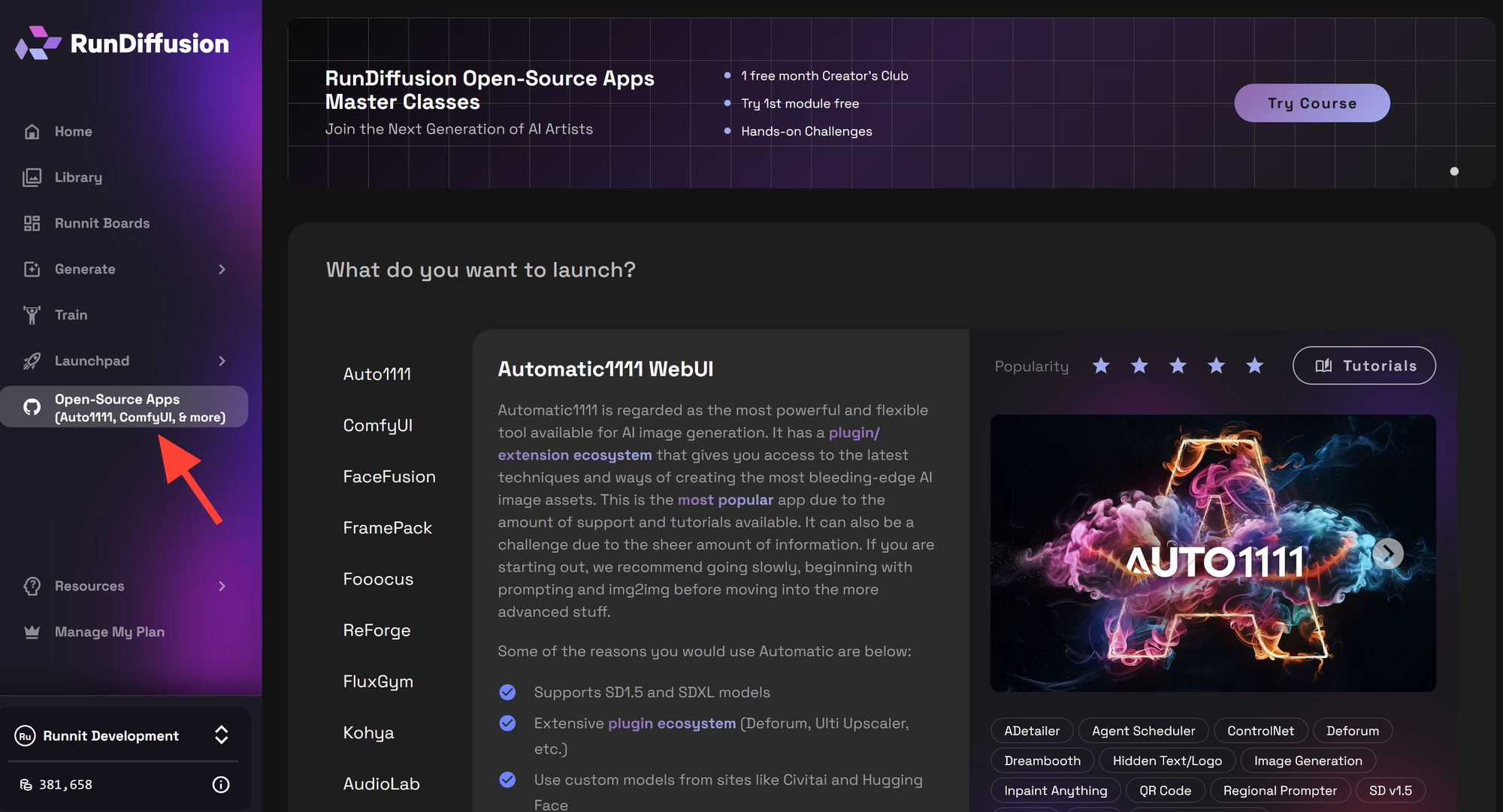Select ComfyUI in the app list
Viewport: 1503px width, 812px height.
[377, 425]
